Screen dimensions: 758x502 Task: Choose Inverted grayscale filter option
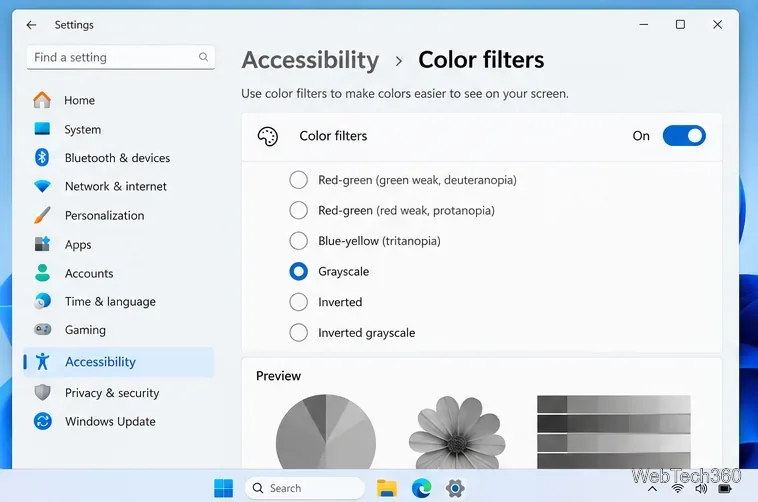tap(298, 333)
